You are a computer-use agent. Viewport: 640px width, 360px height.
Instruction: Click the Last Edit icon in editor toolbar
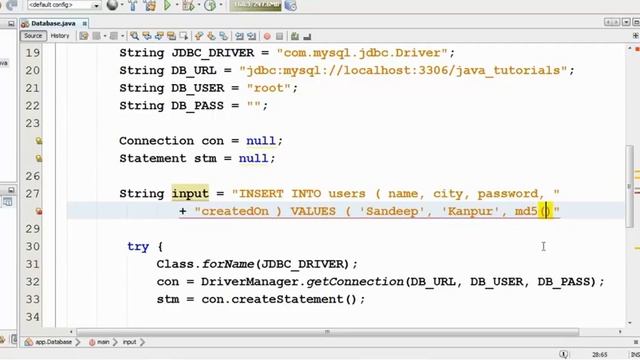click(84, 36)
